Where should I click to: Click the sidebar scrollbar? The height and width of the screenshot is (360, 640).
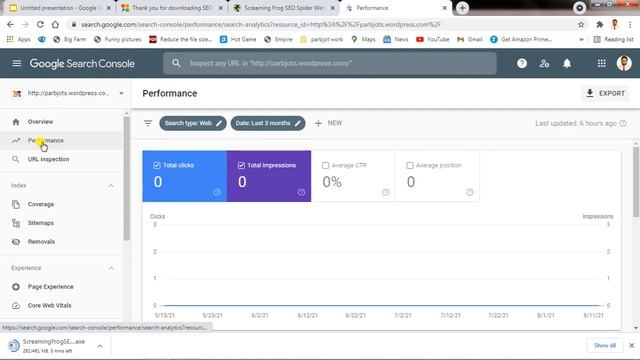pyautogui.click(x=127, y=179)
